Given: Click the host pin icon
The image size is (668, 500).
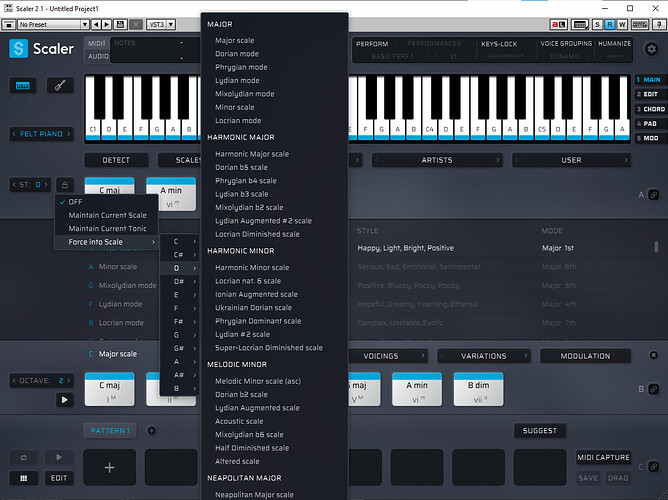Looking at the screenshot, I should (x=659, y=24).
